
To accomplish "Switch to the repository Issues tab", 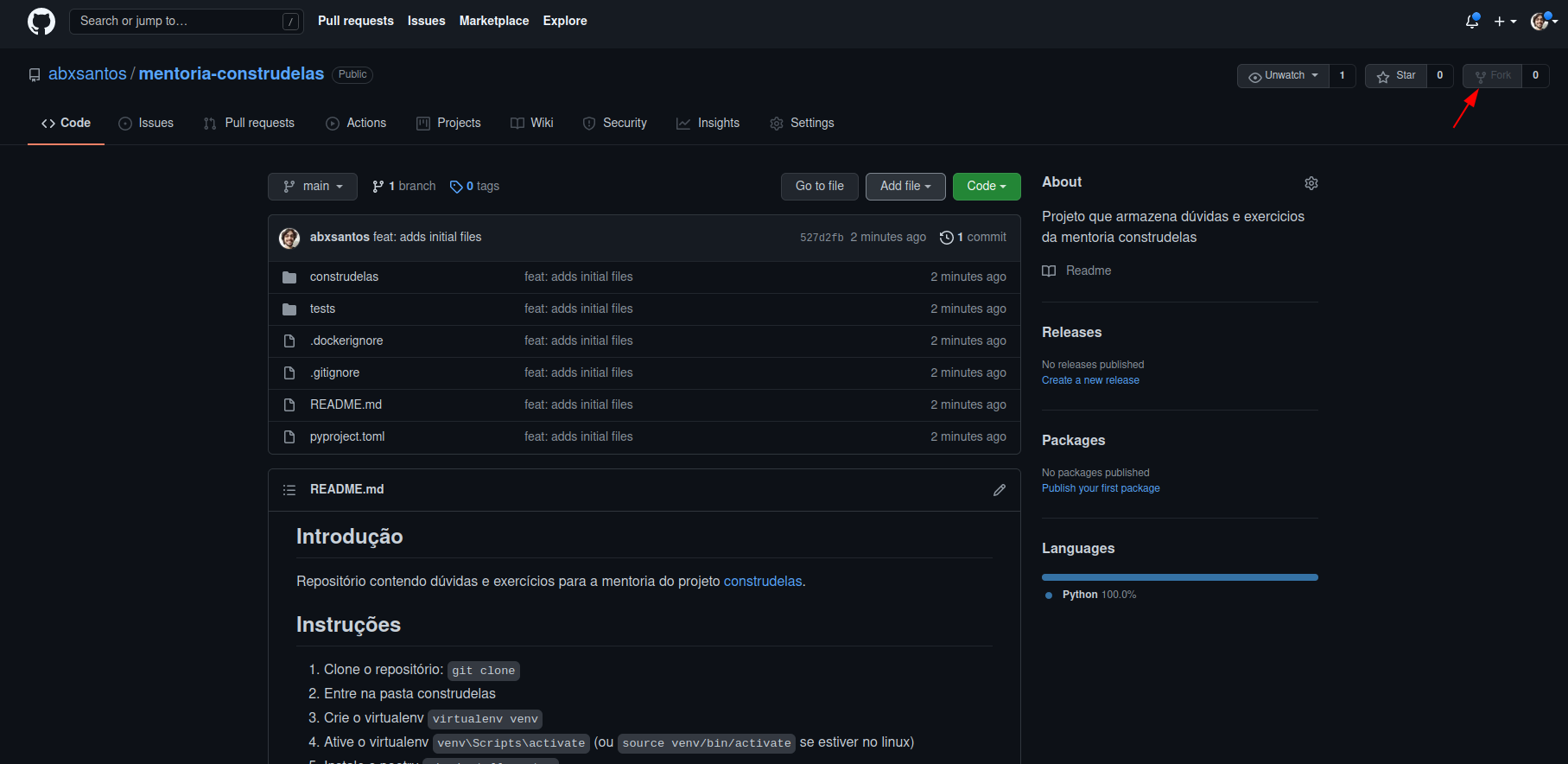I will point(146,123).
